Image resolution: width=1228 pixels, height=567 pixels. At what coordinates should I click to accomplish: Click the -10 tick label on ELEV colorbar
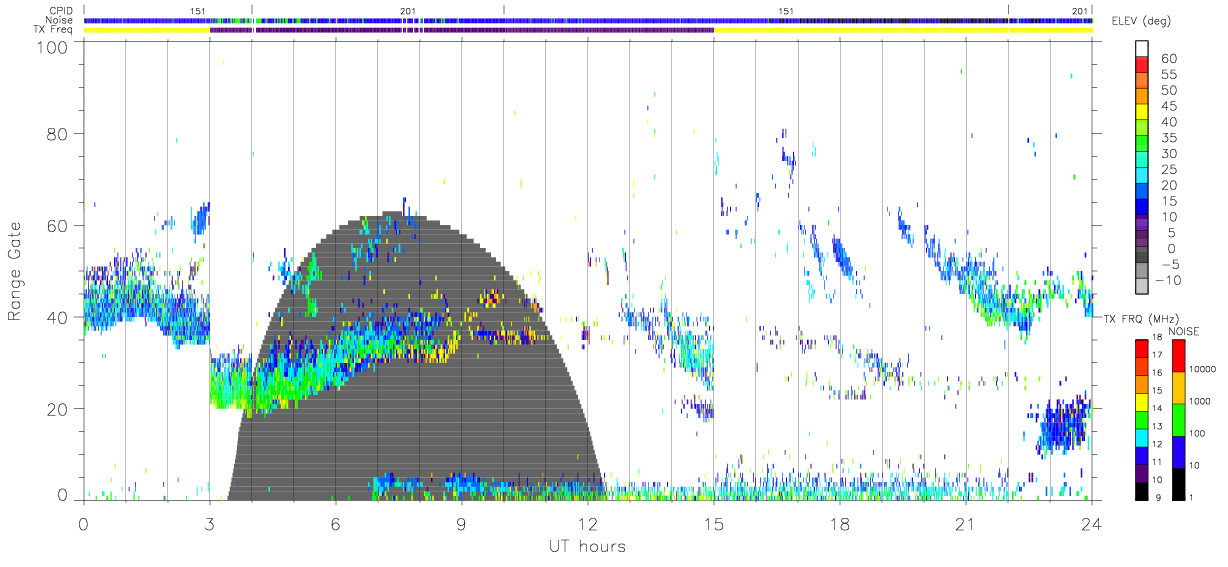1167,281
